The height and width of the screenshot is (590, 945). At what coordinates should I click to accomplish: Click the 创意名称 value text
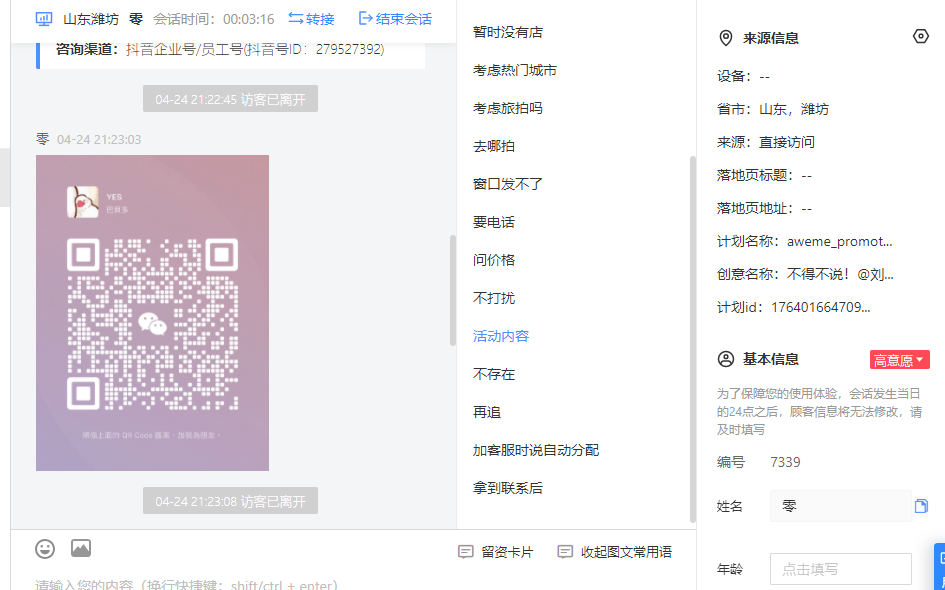click(x=840, y=274)
